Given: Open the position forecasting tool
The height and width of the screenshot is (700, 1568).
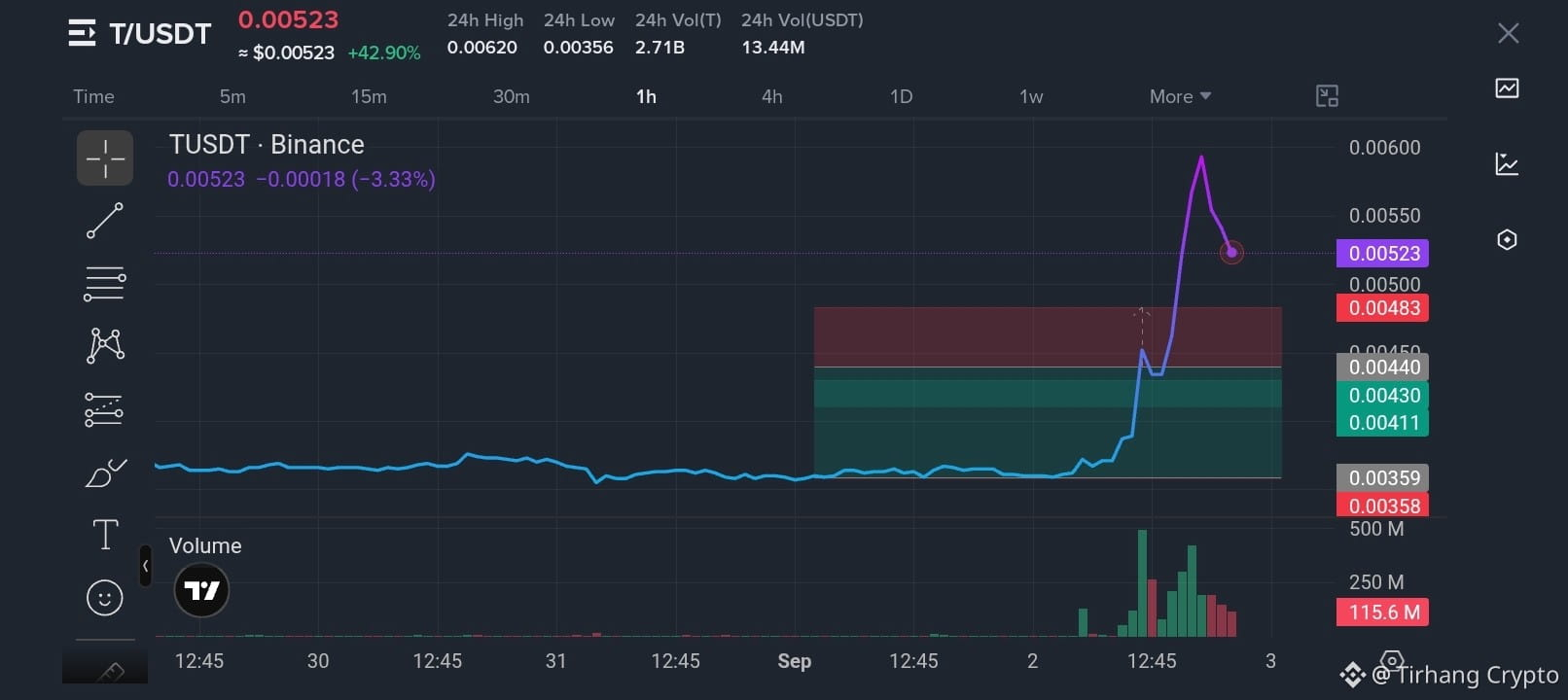Looking at the screenshot, I should pyautogui.click(x=104, y=409).
